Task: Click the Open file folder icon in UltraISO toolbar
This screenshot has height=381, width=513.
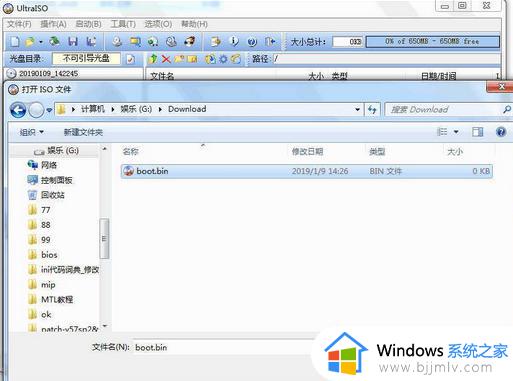Action: coord(30,42)
